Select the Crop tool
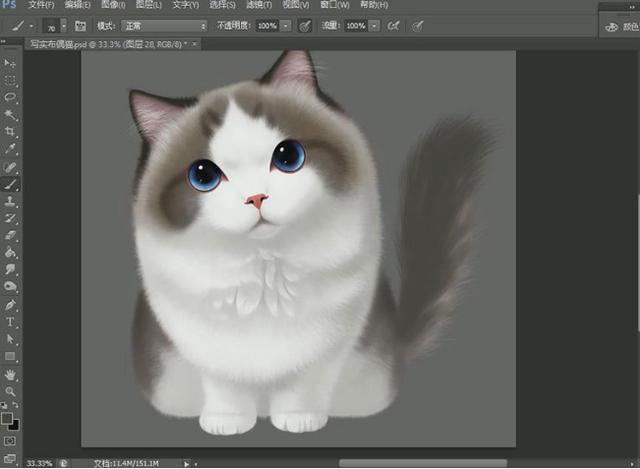 tap(11, 132)
